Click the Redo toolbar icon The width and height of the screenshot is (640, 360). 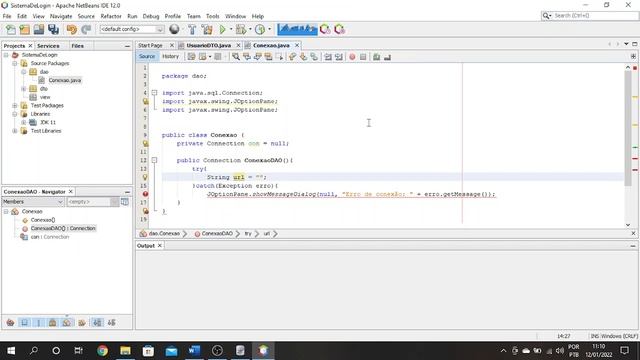coord(86,29)
